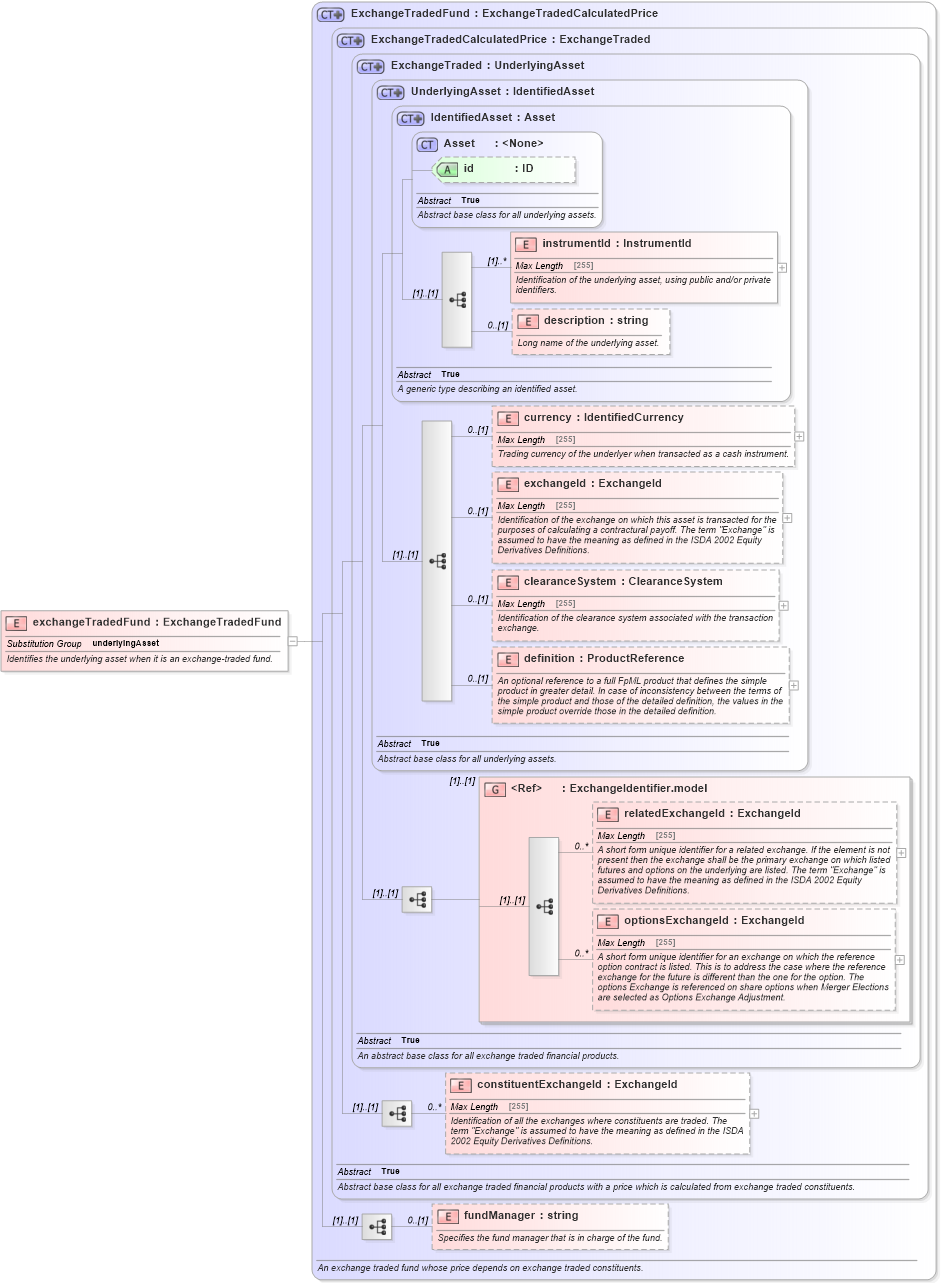Expand the instrumentId element

(782, 268)
